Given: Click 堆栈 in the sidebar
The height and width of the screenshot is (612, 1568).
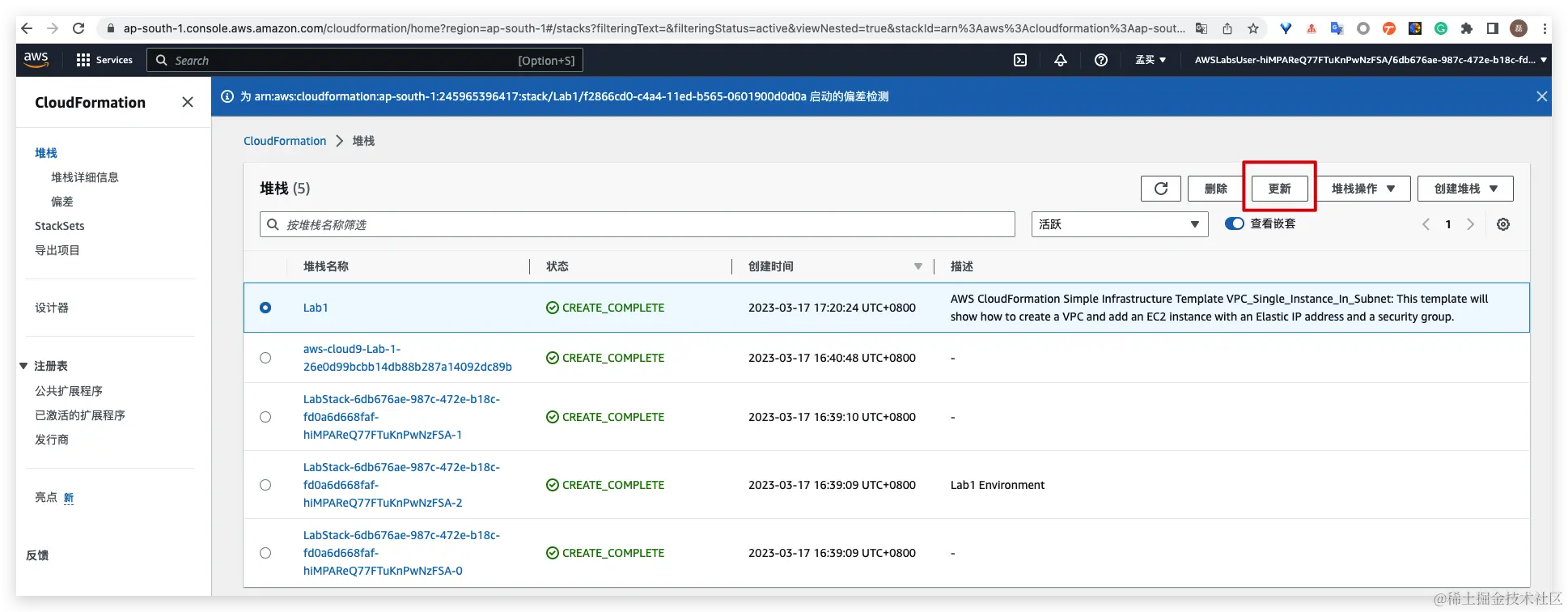Looking at the screenshot, I should click(x=46, y=153).
